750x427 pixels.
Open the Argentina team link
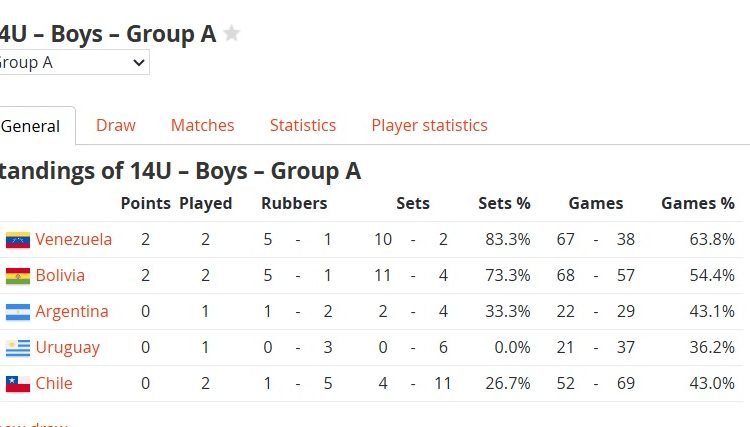[x=71, y=312]
